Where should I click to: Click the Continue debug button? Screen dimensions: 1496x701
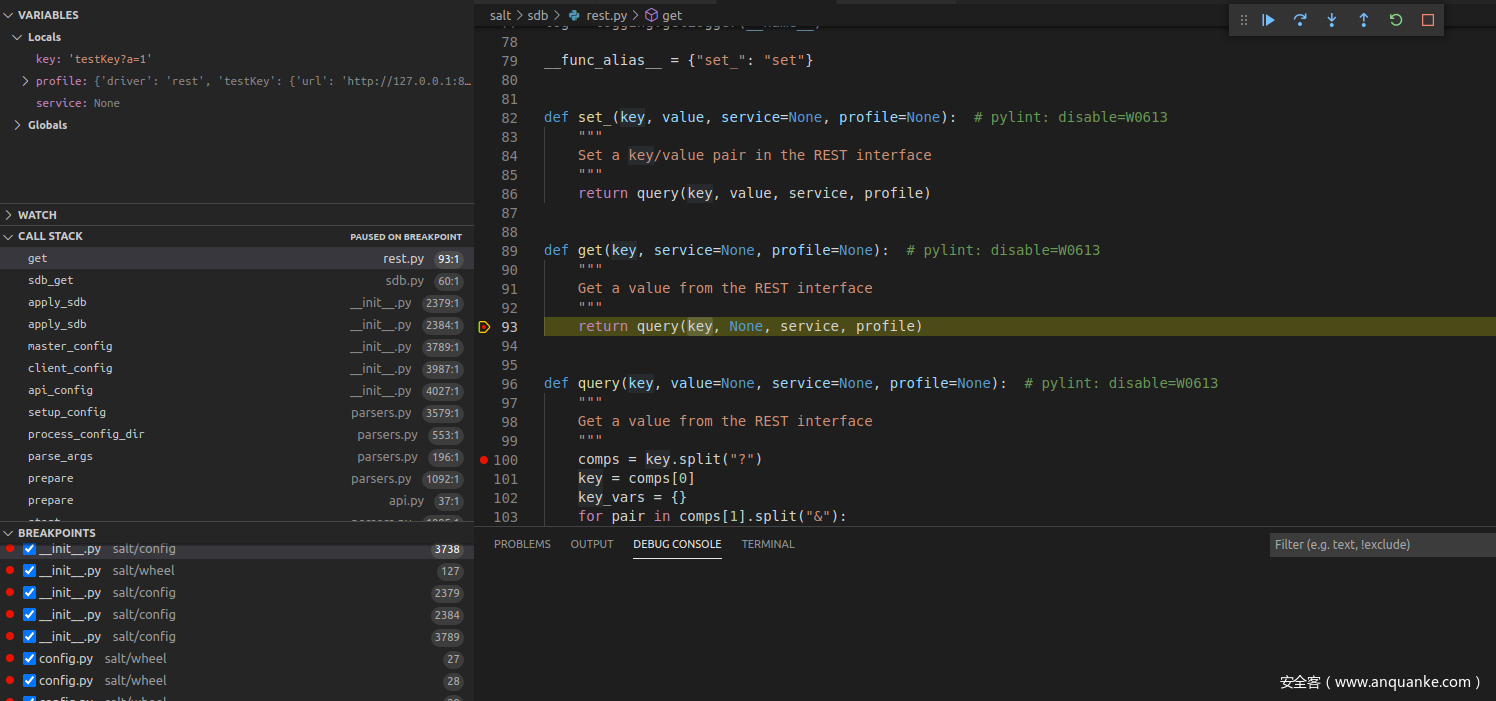point(1268,20)
